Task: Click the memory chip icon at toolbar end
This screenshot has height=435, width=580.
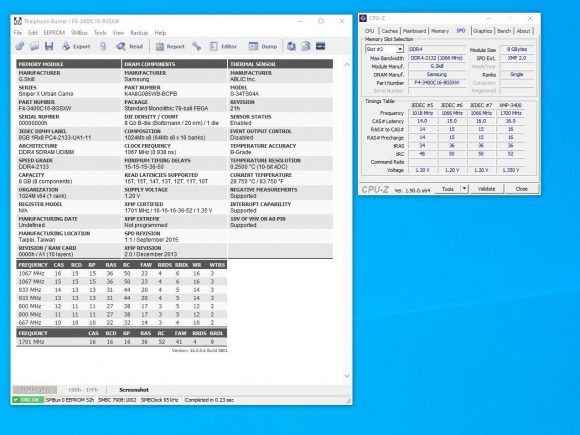Action: 320,46
